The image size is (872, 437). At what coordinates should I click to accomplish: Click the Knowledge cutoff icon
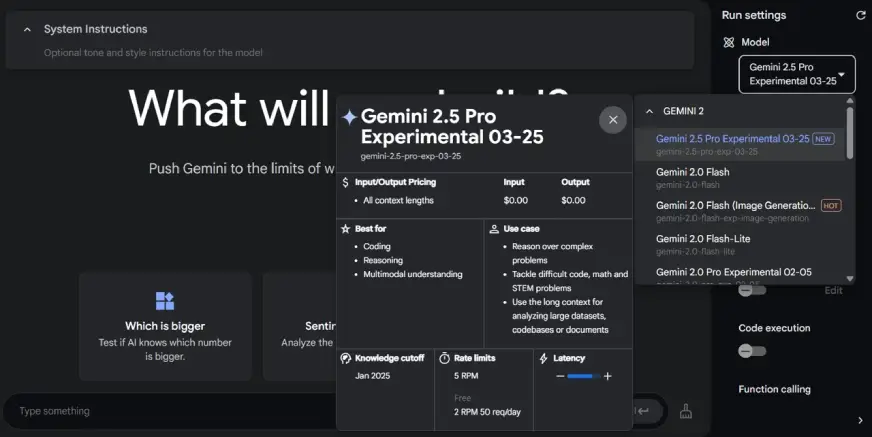(x=346, y=358)
